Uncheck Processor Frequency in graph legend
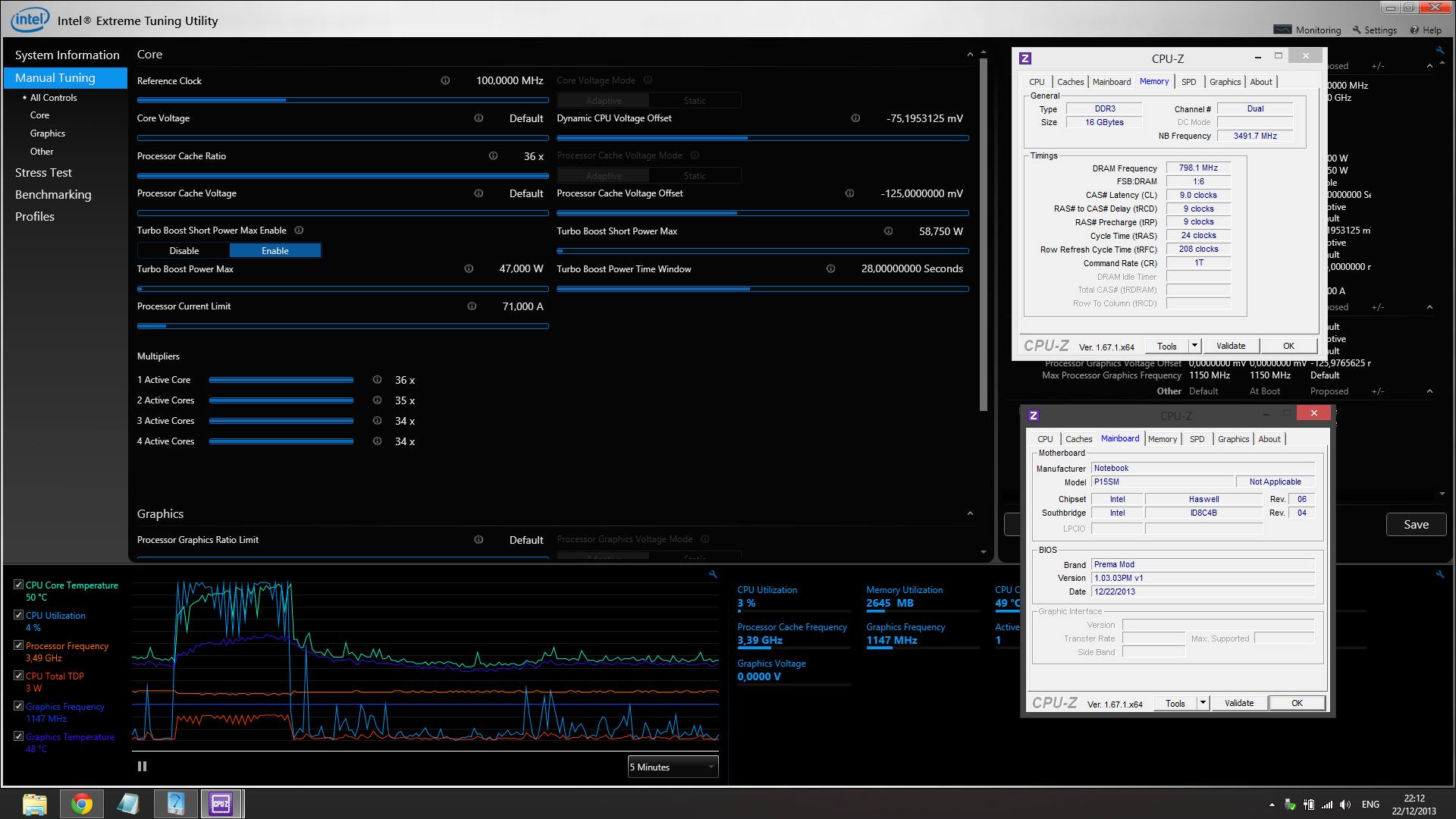 point(18,645)
